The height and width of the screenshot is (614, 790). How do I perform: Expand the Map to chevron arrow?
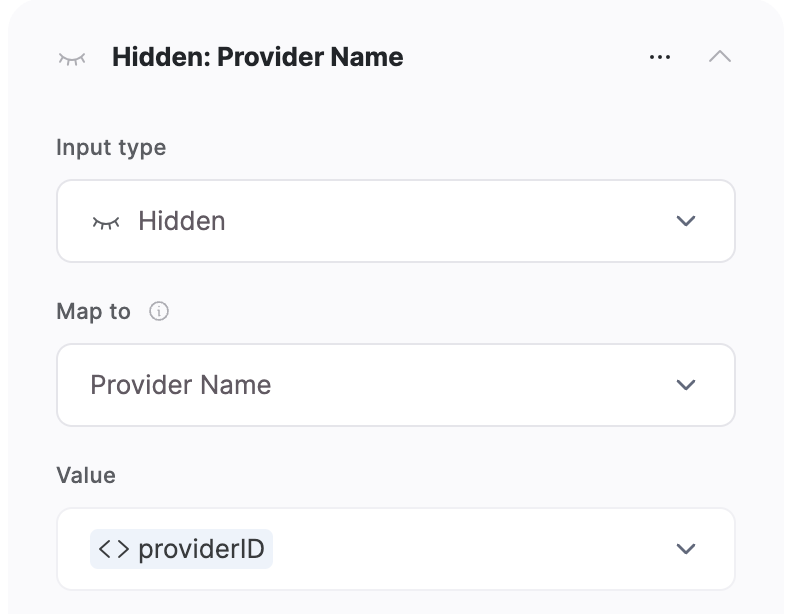[x=685, y=385]
